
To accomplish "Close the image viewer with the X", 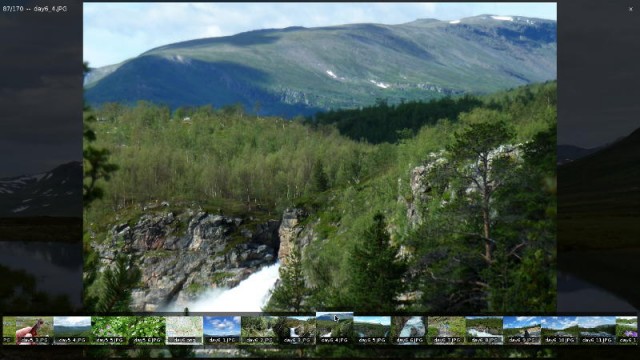I will click(x=631, y=9).
